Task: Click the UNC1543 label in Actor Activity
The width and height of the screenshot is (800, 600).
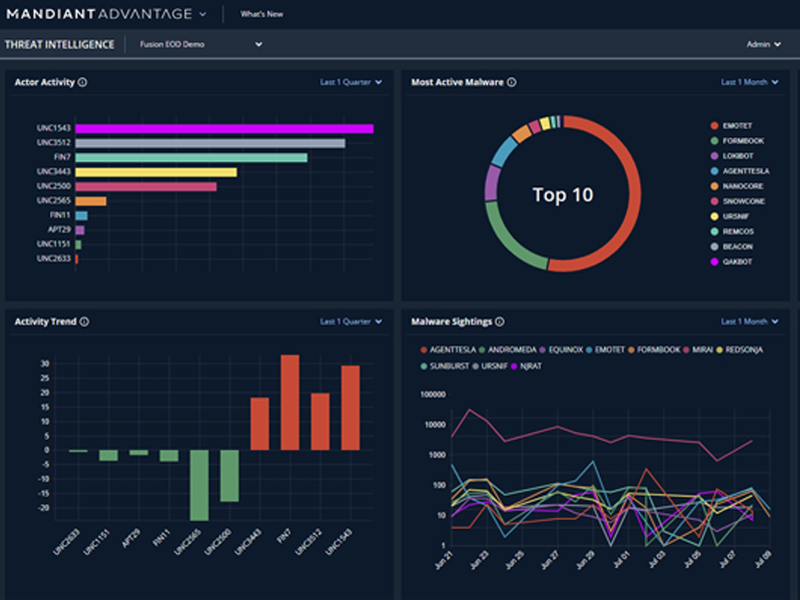Action: click(53, 128)
